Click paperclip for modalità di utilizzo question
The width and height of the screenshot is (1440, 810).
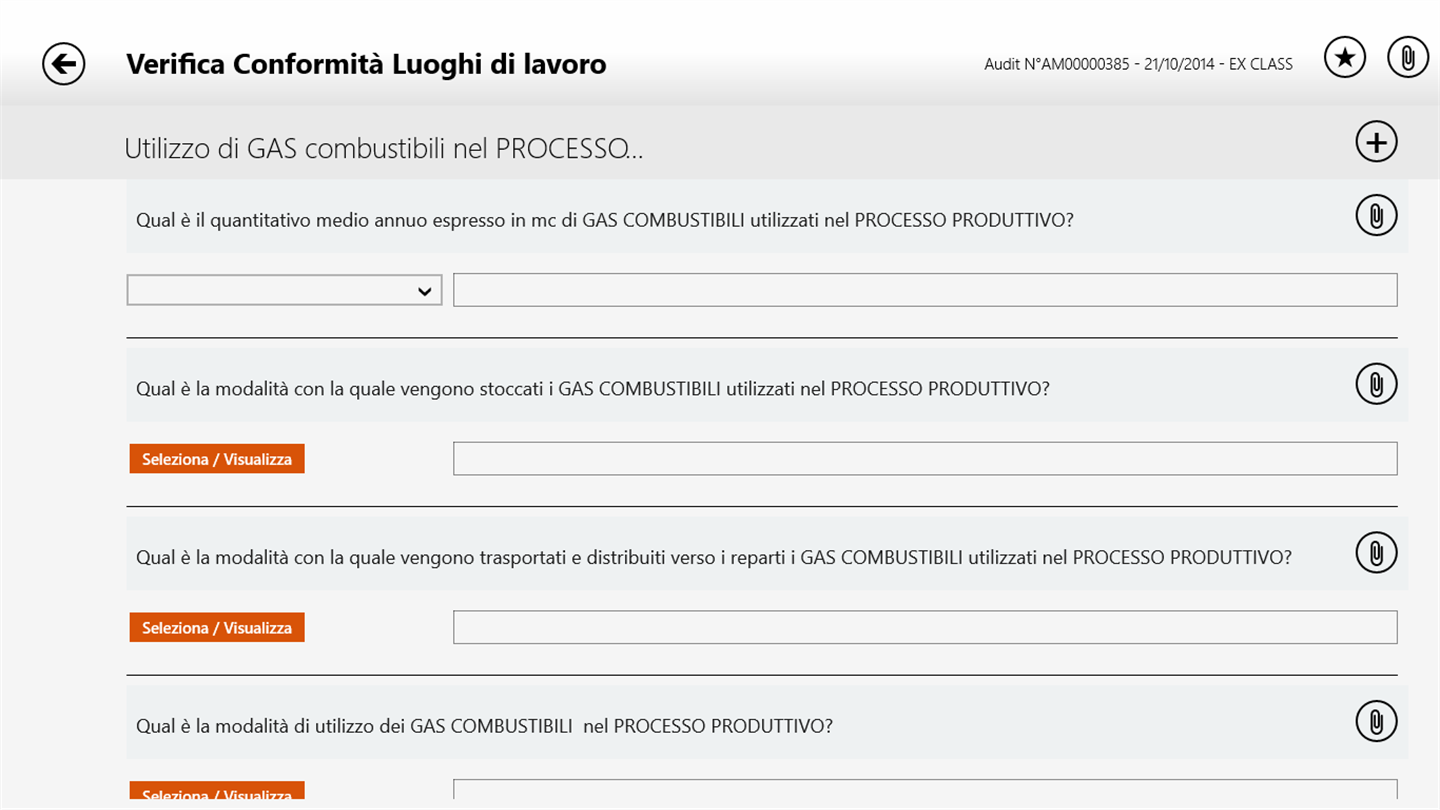tap(1376, 721)
